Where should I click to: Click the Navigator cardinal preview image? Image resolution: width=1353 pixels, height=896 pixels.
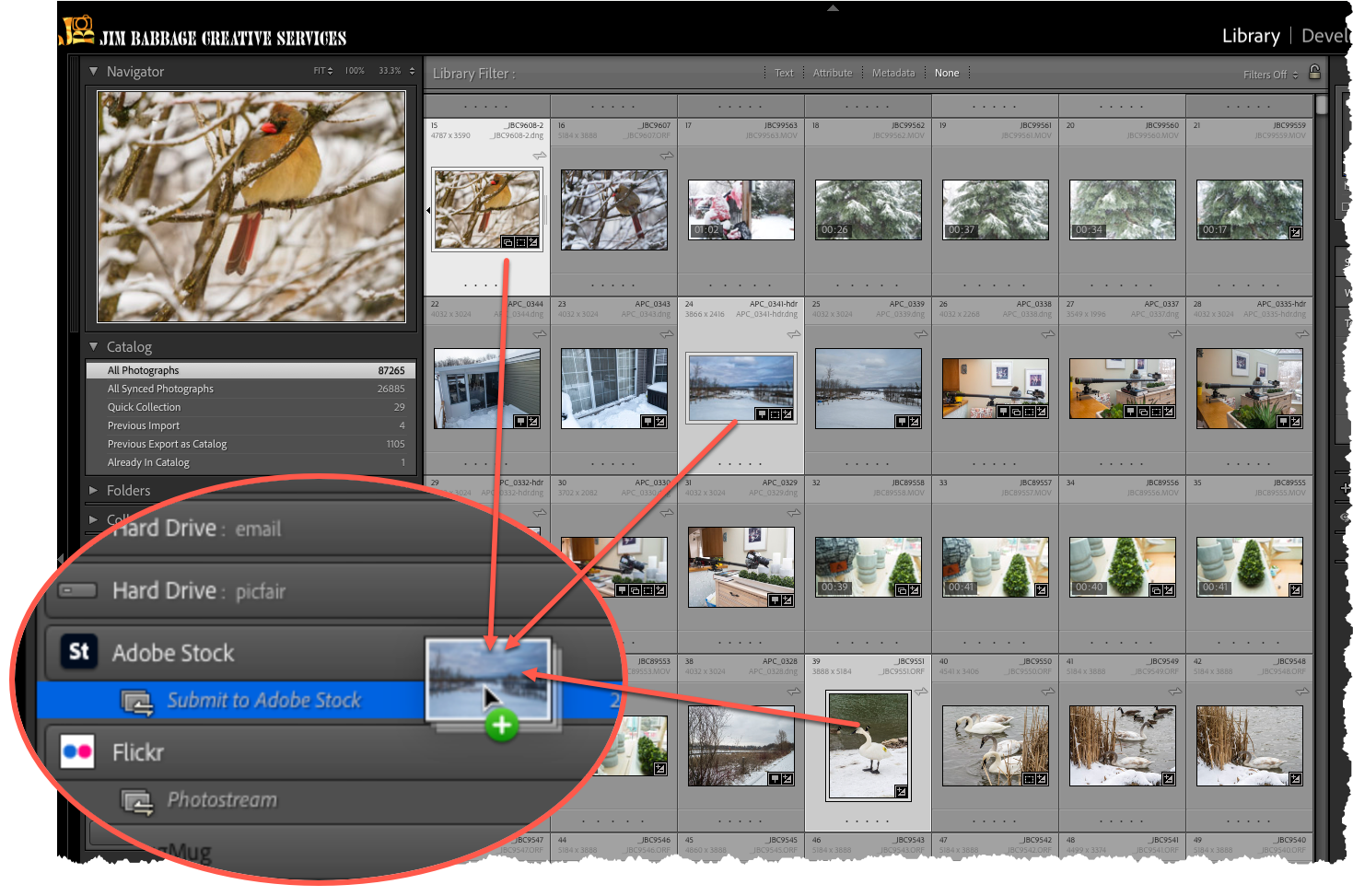[251, 206]
